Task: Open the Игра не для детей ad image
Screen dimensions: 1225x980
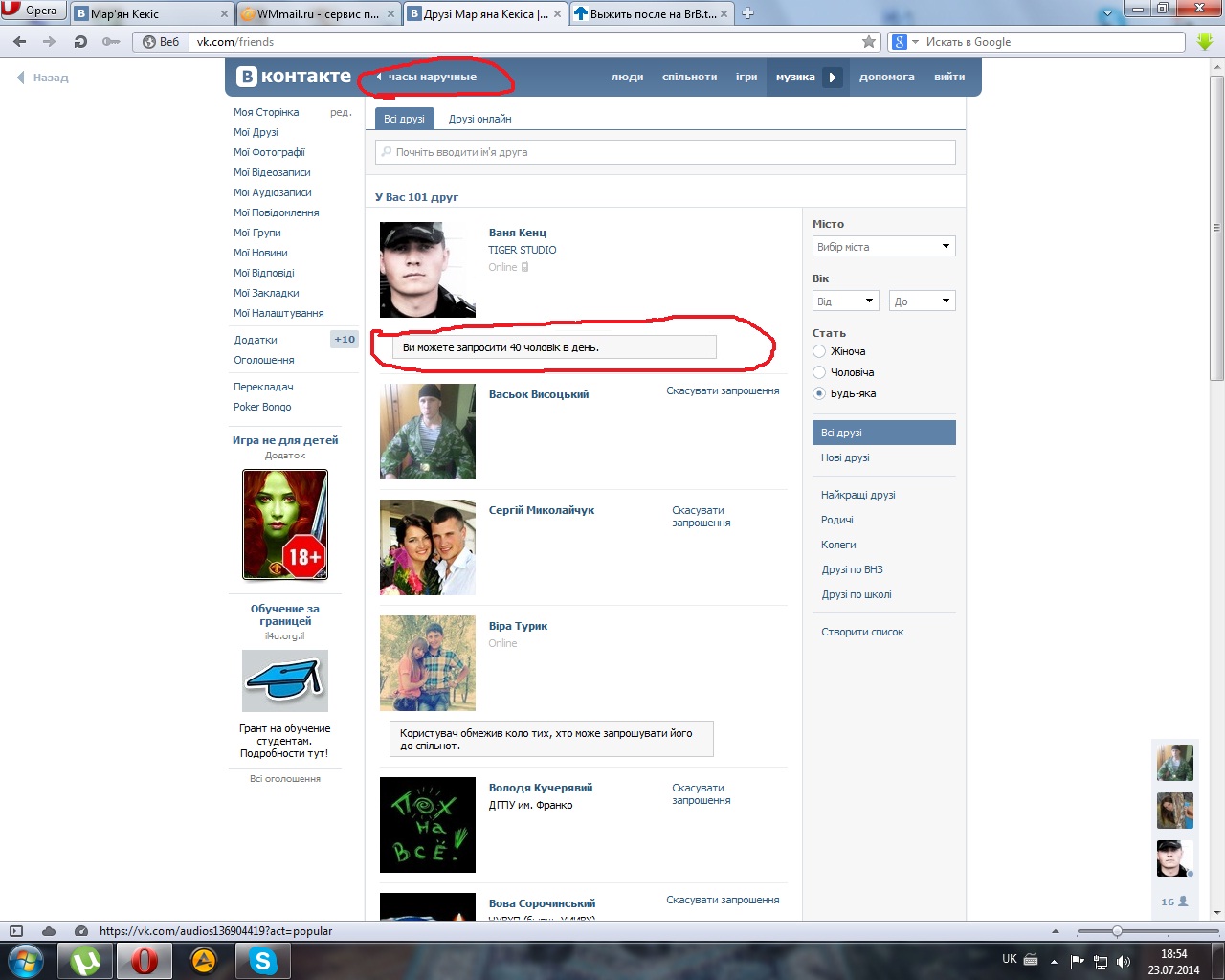Action: [x=285, y=524]
